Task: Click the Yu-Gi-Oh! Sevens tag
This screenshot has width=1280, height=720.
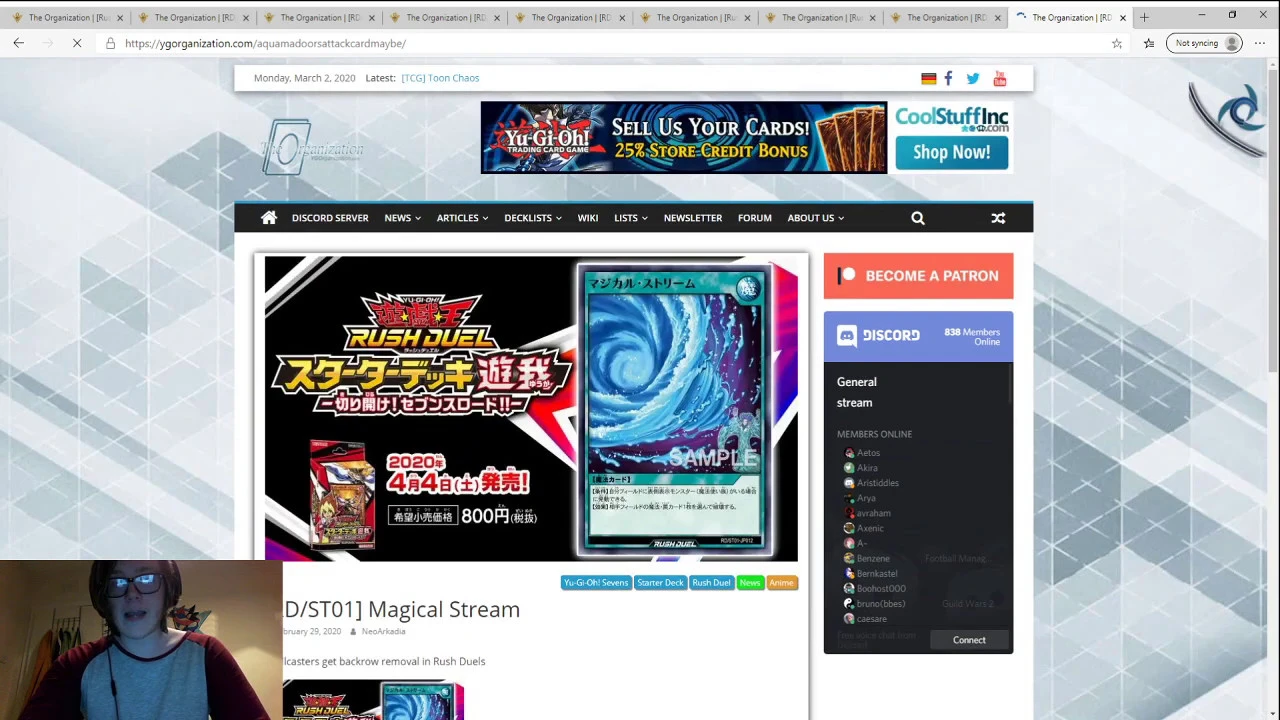Action: (x=595, y=583)
